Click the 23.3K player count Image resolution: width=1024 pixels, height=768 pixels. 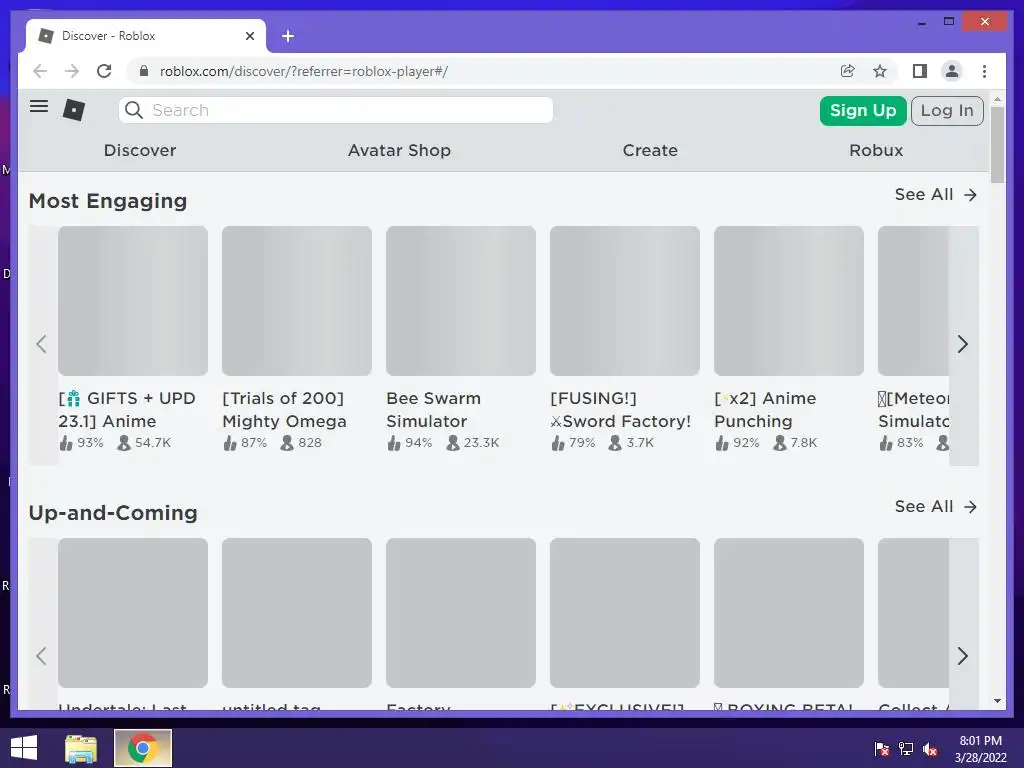(473, 443)
